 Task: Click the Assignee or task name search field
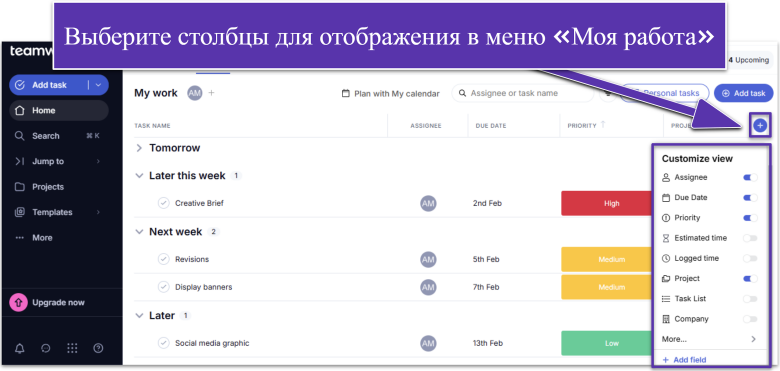(x=522, y=93)
